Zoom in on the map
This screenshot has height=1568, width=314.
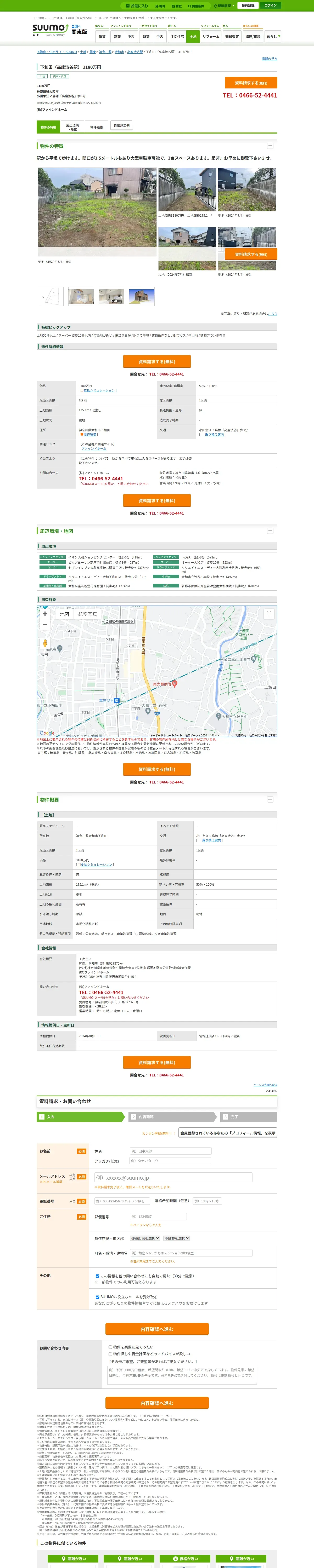click(44, 614)
